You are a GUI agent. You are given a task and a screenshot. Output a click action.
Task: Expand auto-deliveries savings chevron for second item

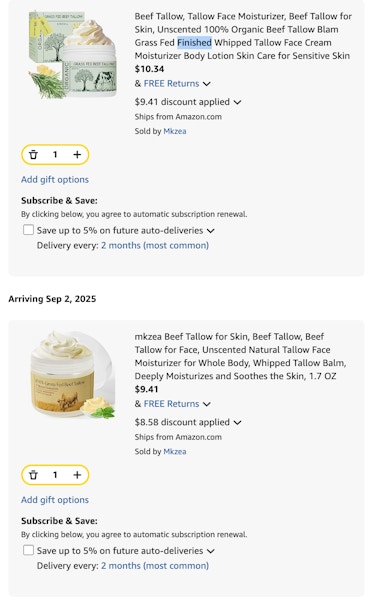coord(210,551)
